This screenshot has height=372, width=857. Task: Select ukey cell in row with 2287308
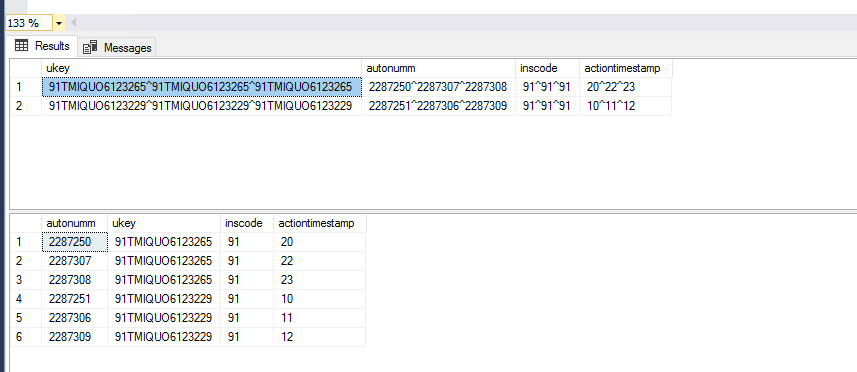(x=164, y=280)
